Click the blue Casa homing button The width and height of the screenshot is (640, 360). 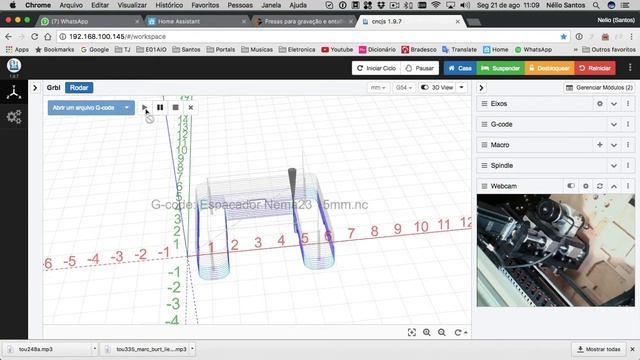[460, 68]
